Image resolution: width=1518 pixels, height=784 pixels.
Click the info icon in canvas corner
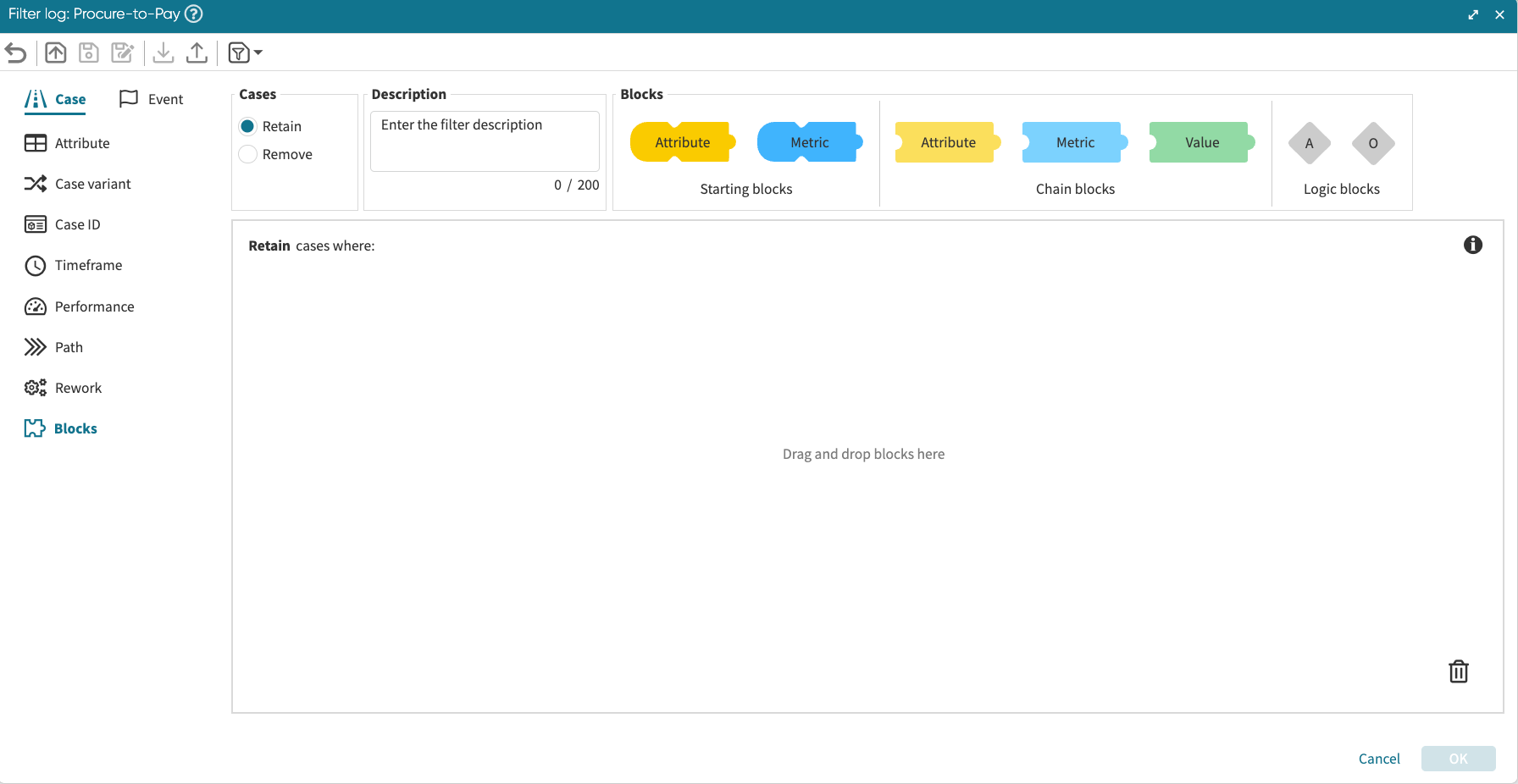[1472, 245]
